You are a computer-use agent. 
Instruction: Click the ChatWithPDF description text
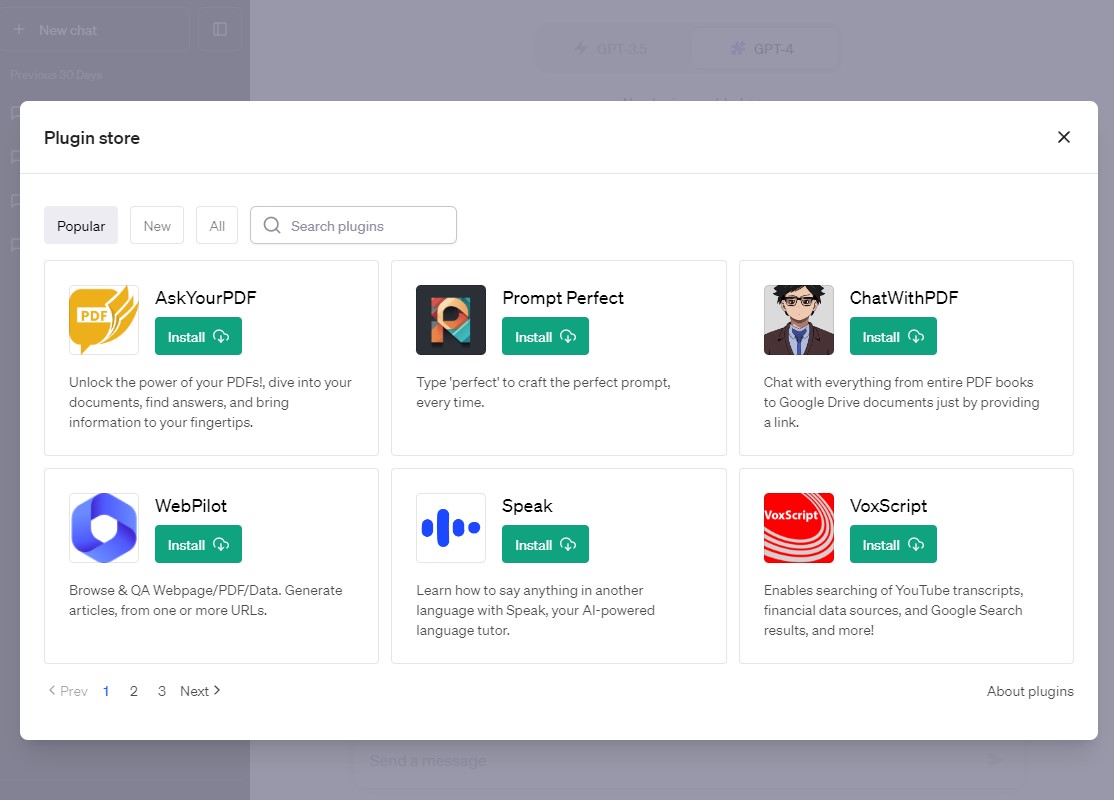(x=902, y=402)
